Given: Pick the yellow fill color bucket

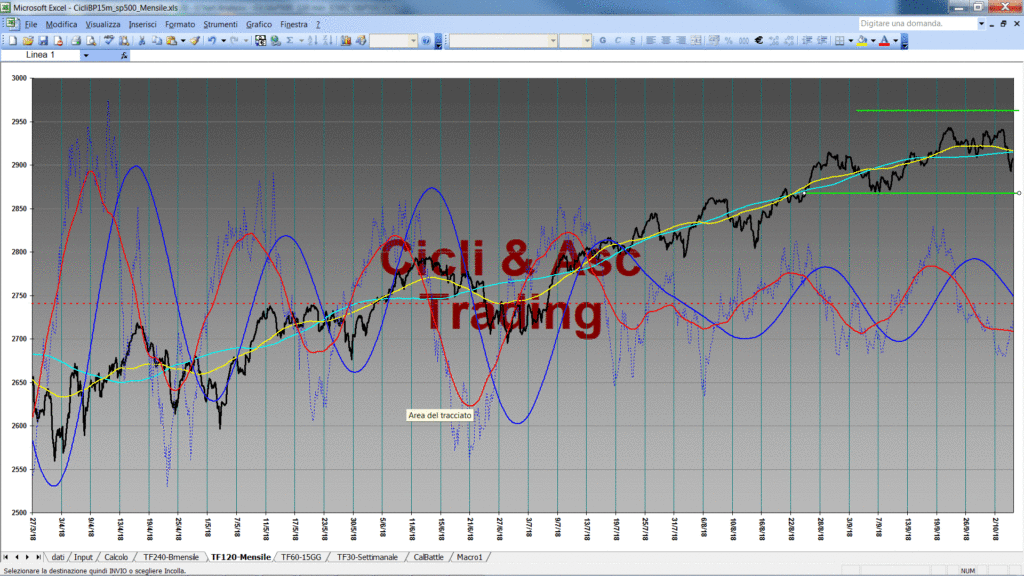Looking at the screenshot, I should pos(863,40).
